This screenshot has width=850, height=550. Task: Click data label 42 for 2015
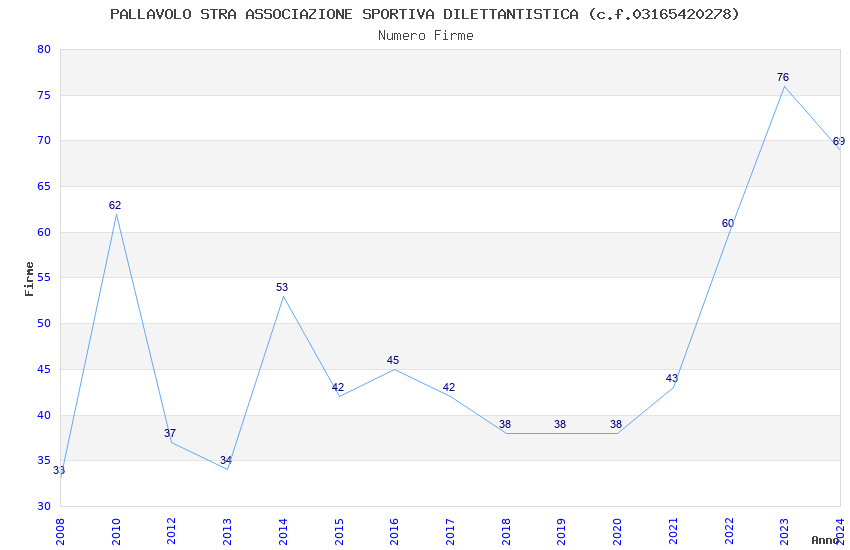pos(338,387)
